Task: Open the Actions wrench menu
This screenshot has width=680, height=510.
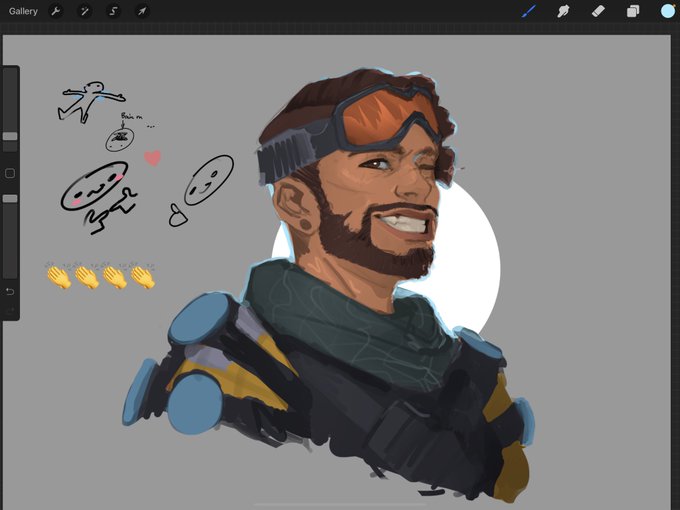Action: [x=56, y=11]
